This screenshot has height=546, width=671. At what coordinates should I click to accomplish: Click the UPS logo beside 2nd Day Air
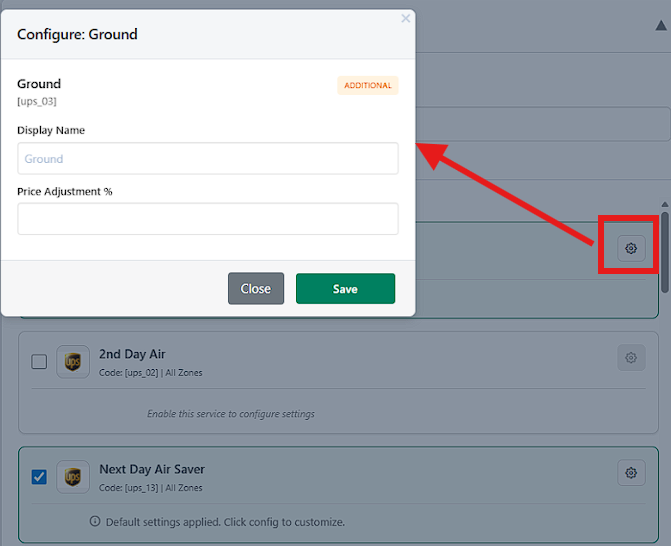click(x=73, y=362)
